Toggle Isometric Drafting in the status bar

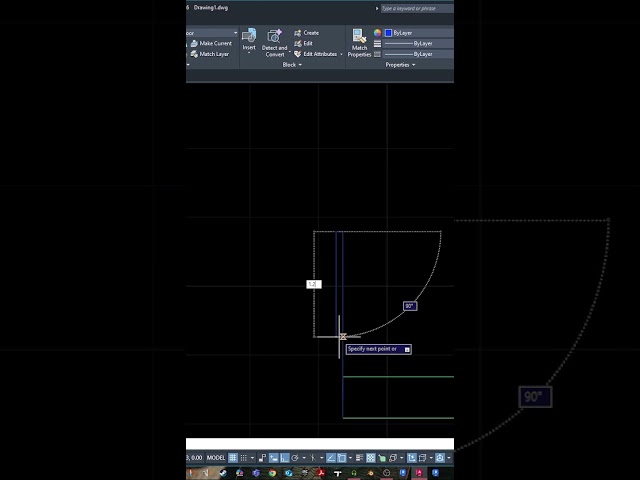[x=313, y=458]
